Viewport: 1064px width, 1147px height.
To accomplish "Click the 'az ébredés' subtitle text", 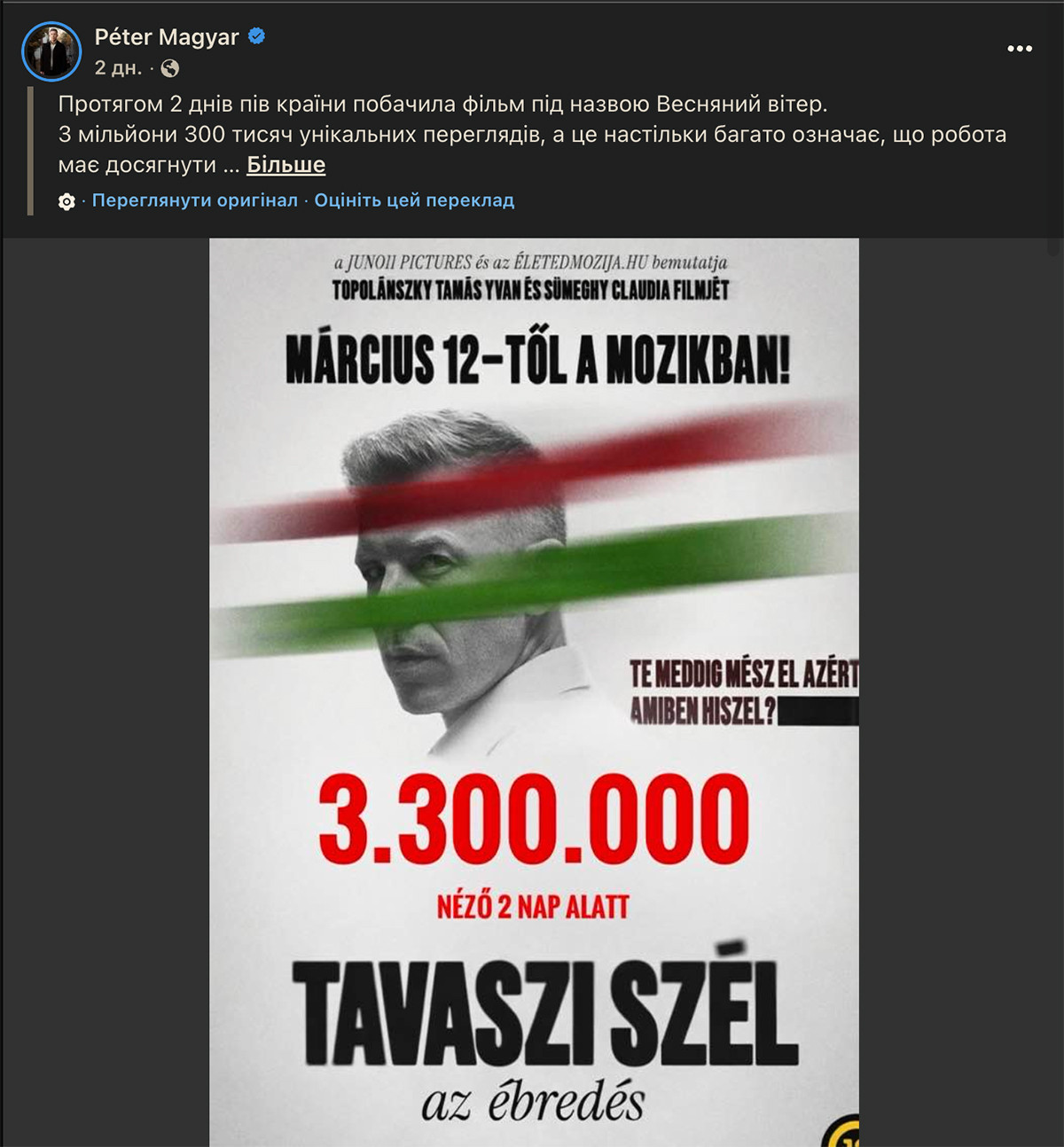I will pos(533,1103).
